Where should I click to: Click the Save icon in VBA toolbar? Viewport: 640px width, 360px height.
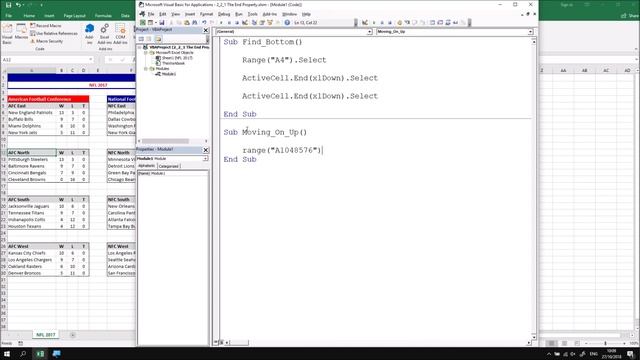[x=162, y=22]
